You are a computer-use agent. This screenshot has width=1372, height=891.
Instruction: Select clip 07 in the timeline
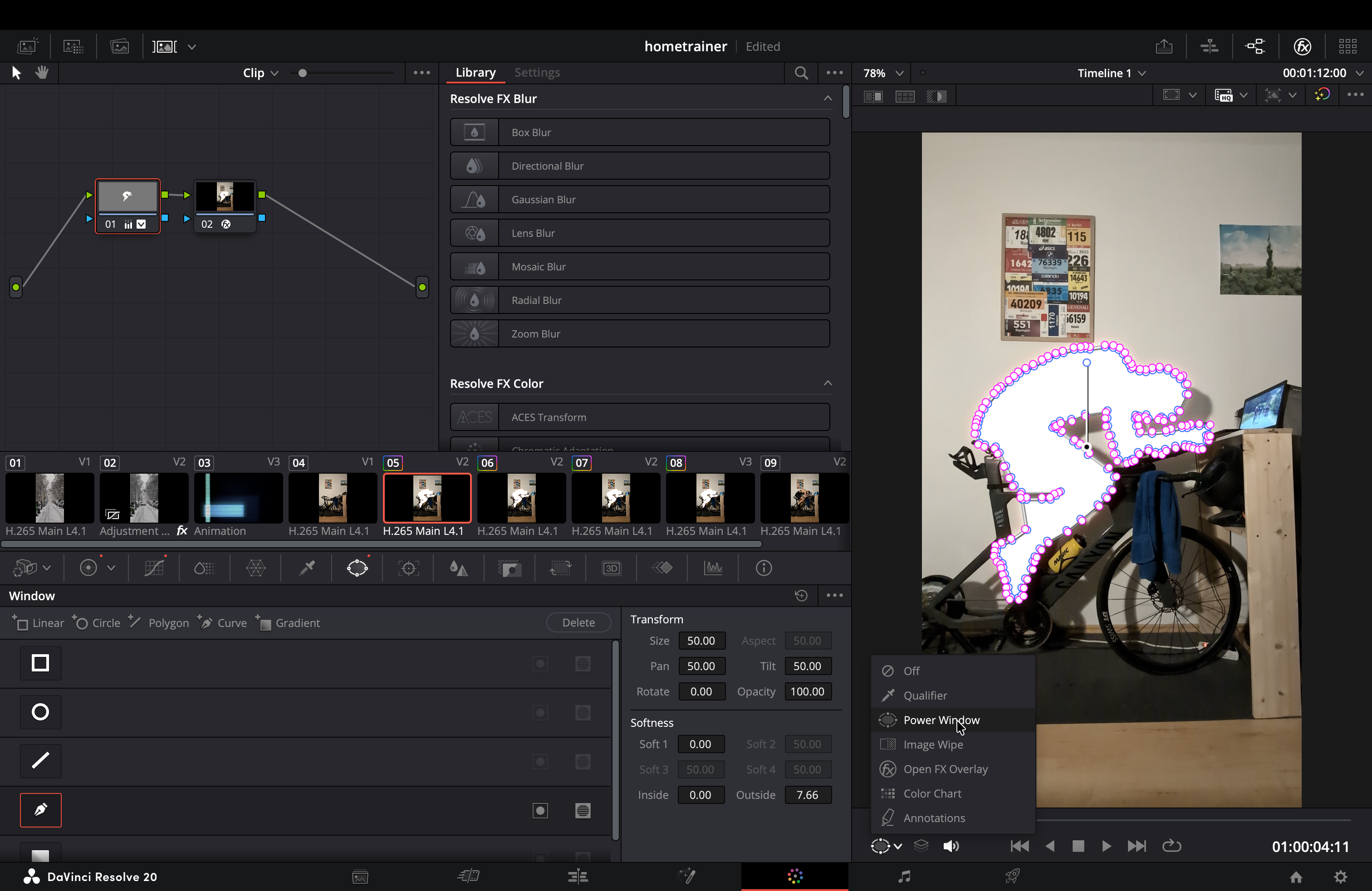615,498
